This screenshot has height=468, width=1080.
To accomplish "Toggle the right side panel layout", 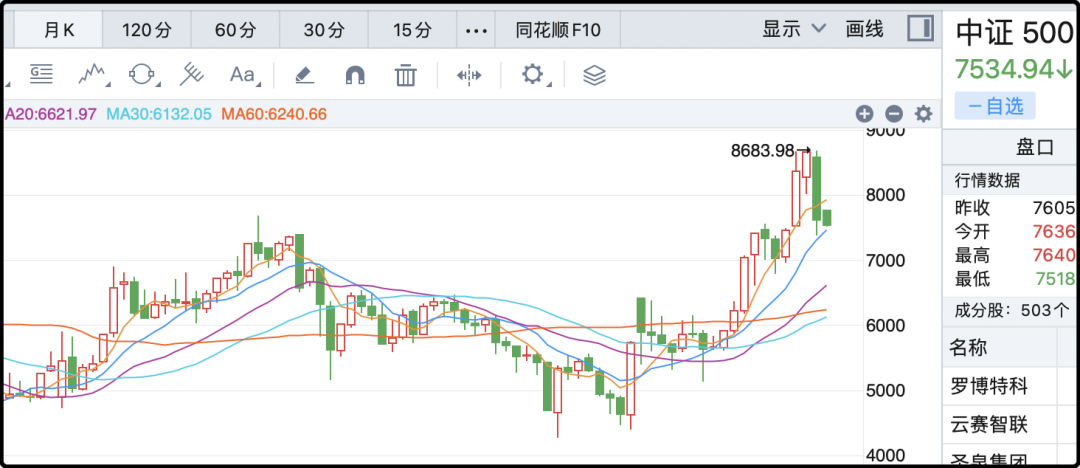I will [x=920, y=29].
